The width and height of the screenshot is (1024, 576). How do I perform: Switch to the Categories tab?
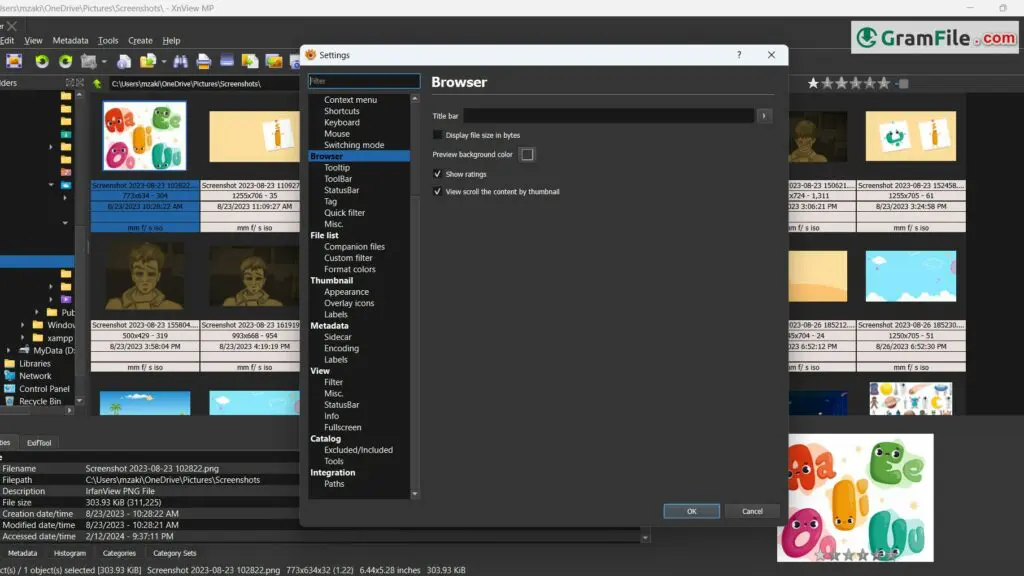pyautogui.click(x=119, y=553)
